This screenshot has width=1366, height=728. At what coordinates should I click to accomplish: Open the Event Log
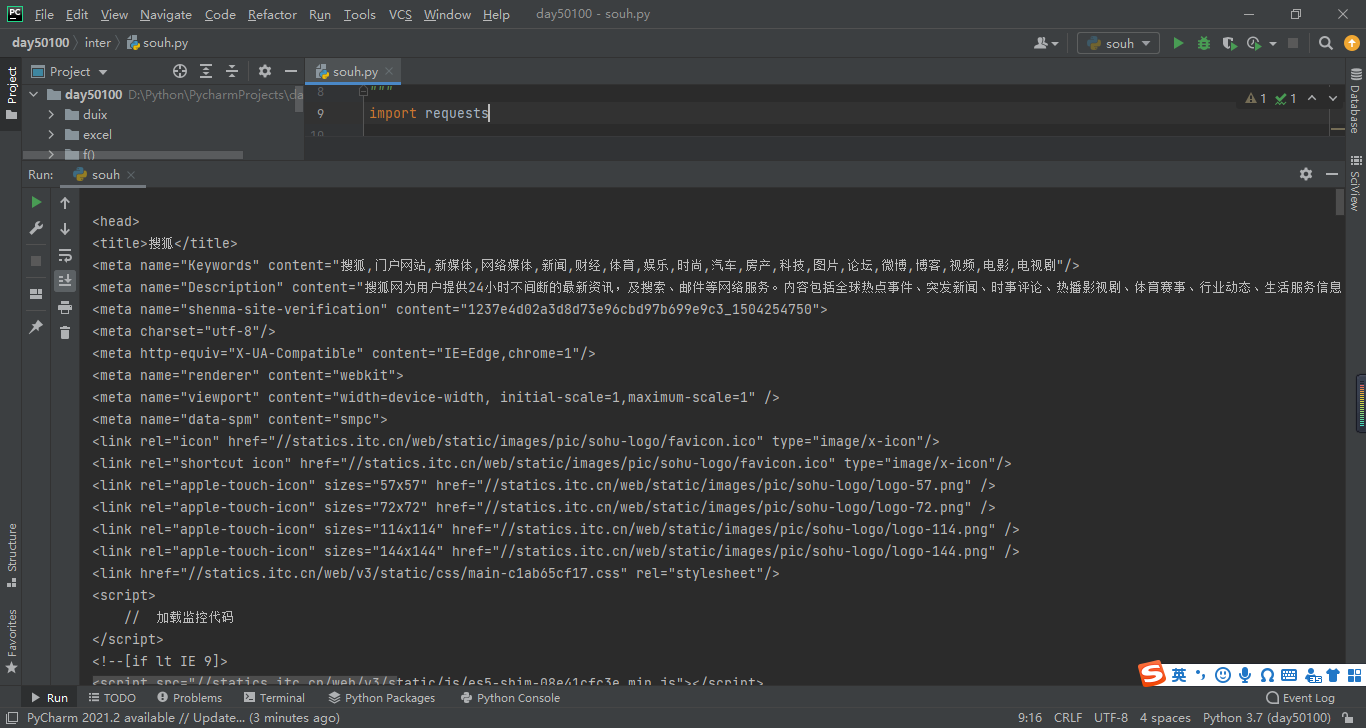tap(1300, 698)
